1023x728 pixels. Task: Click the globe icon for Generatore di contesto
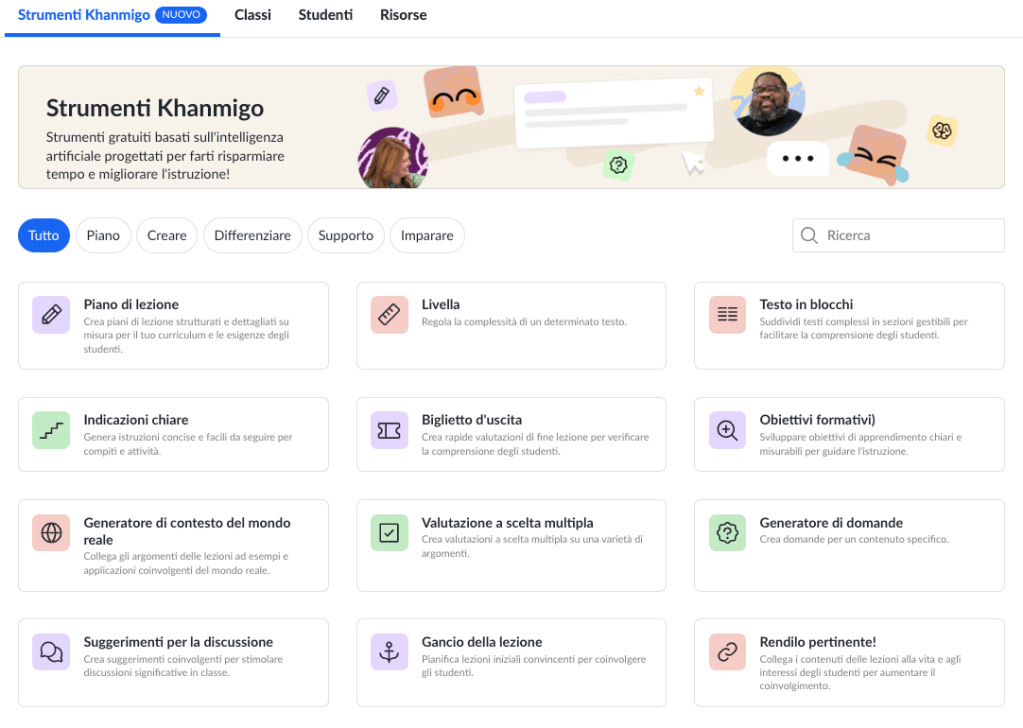click(x=51, y=533)
